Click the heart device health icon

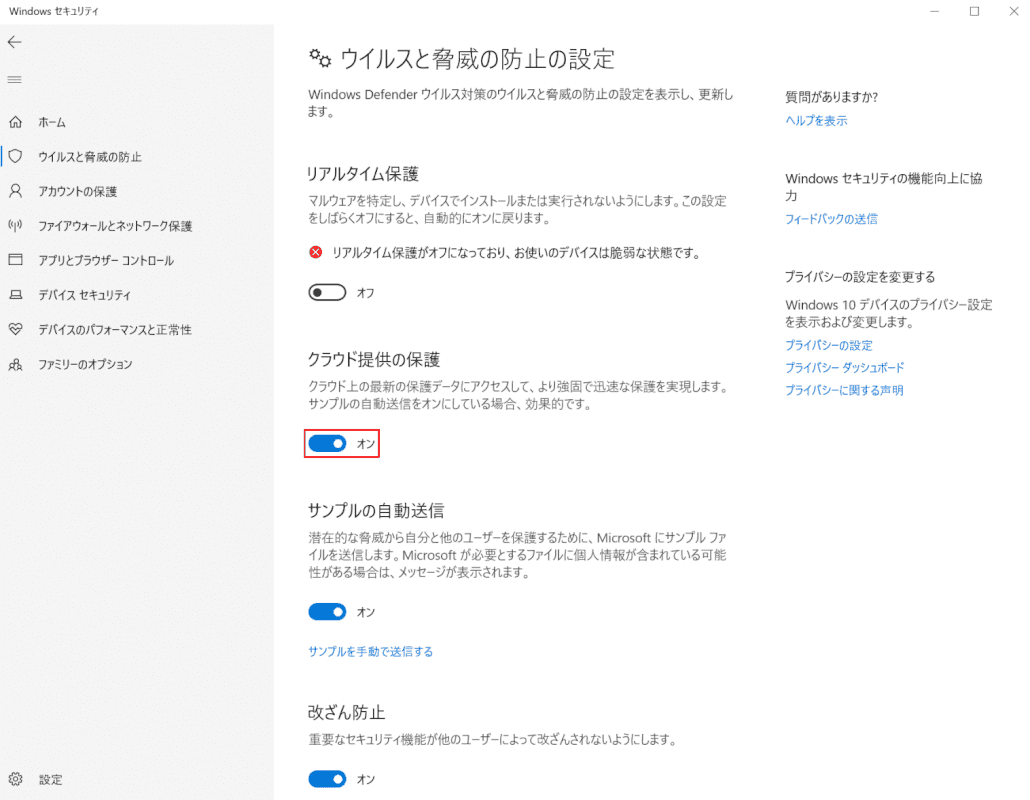(15, 329)
